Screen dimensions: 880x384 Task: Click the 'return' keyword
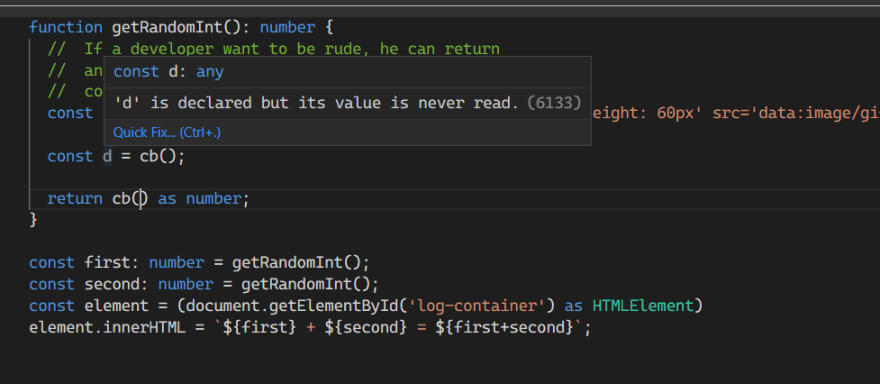coord(75,199)
